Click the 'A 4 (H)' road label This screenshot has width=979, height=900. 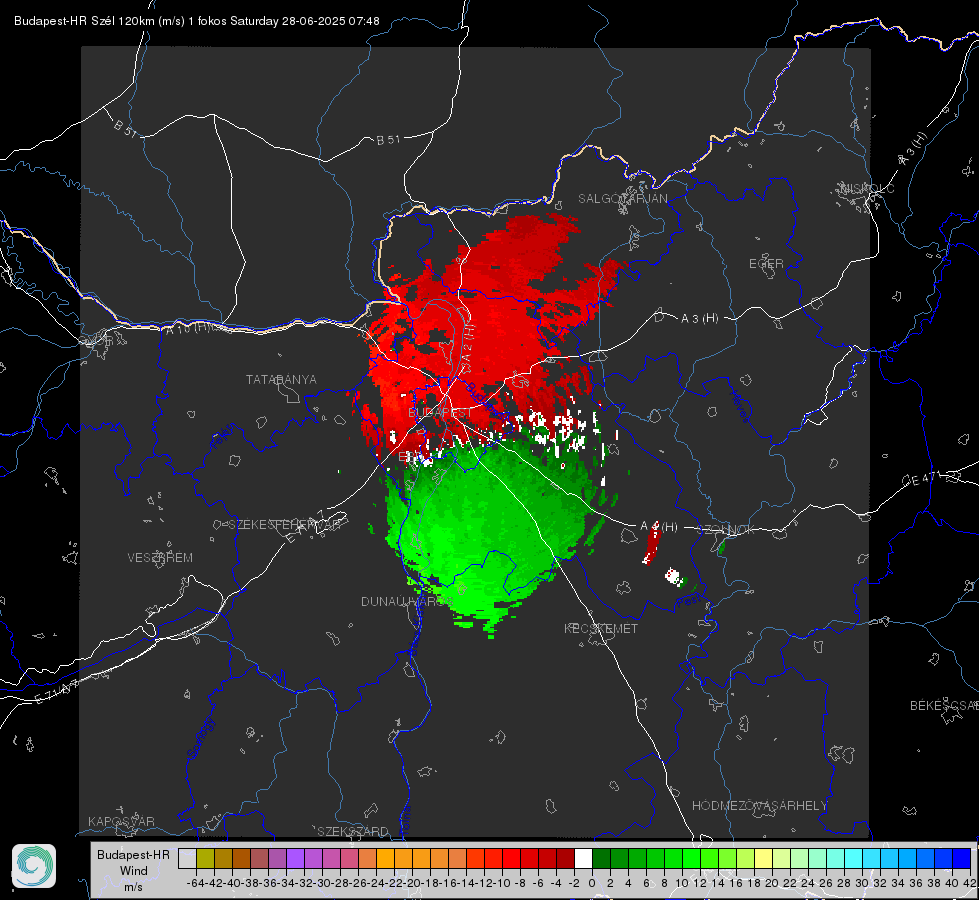[659, 527]
